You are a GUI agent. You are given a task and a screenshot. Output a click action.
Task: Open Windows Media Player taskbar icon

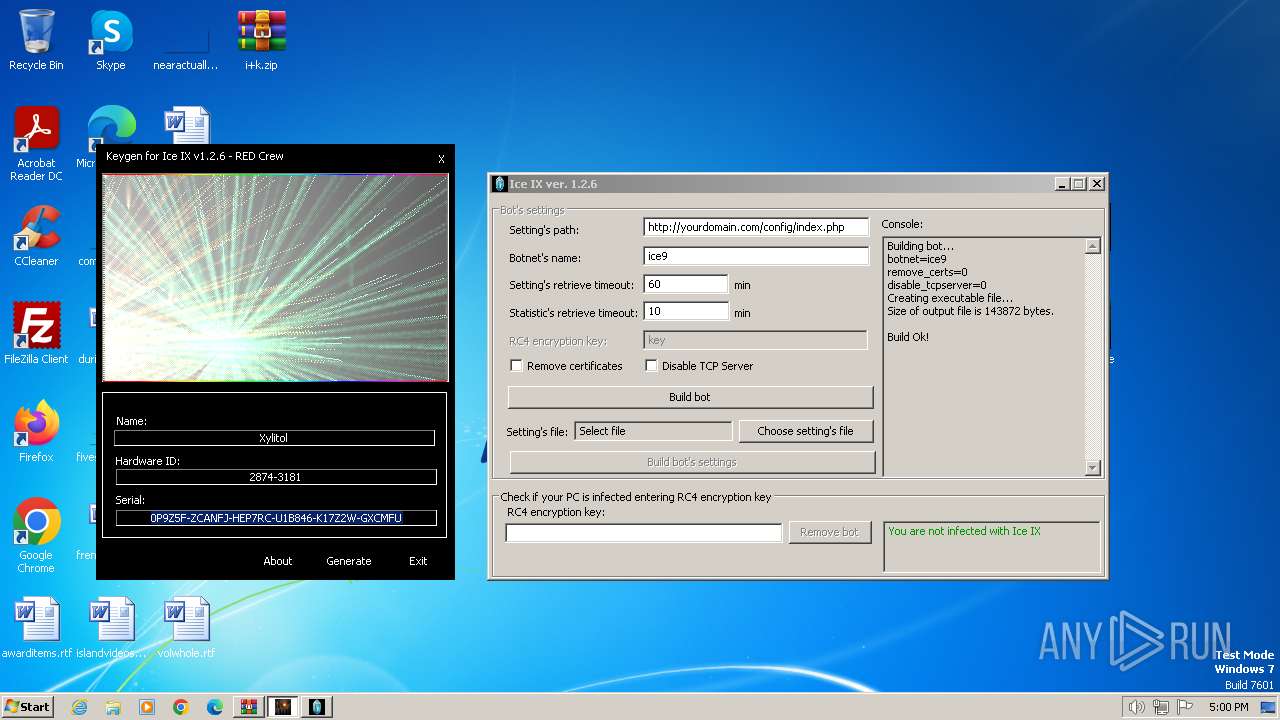coord(147,707)
